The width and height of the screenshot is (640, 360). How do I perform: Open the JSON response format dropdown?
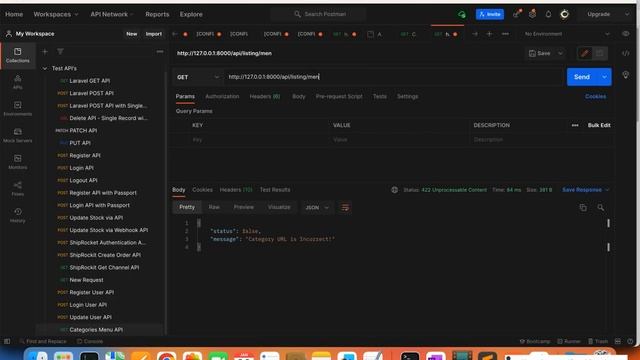coord(317,207)
